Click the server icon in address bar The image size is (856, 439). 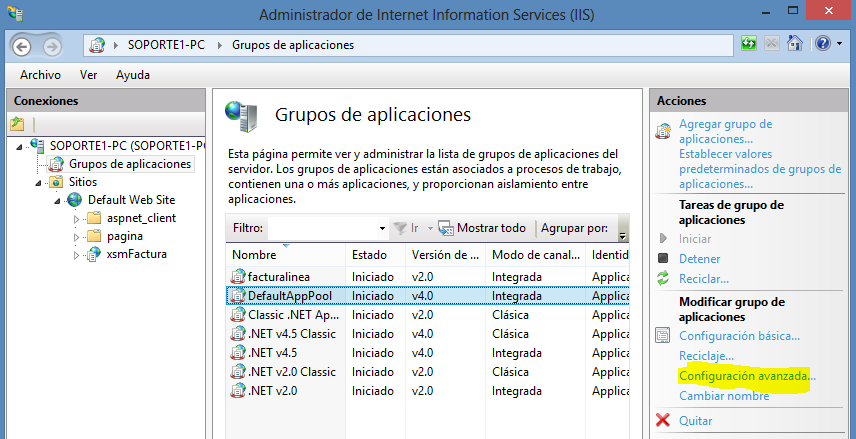click(x=97, y=45)
